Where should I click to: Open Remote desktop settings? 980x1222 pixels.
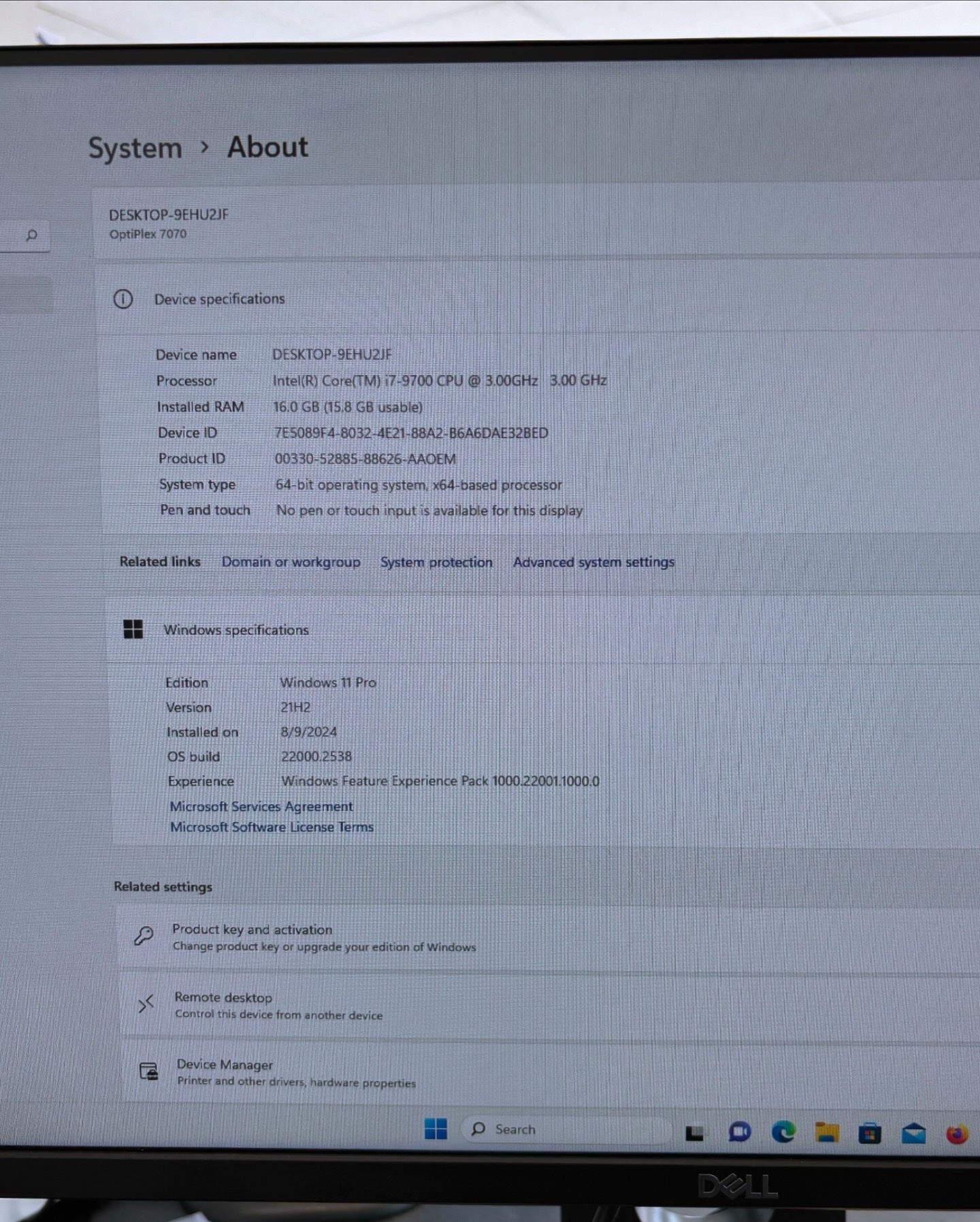pos(551,1005)
